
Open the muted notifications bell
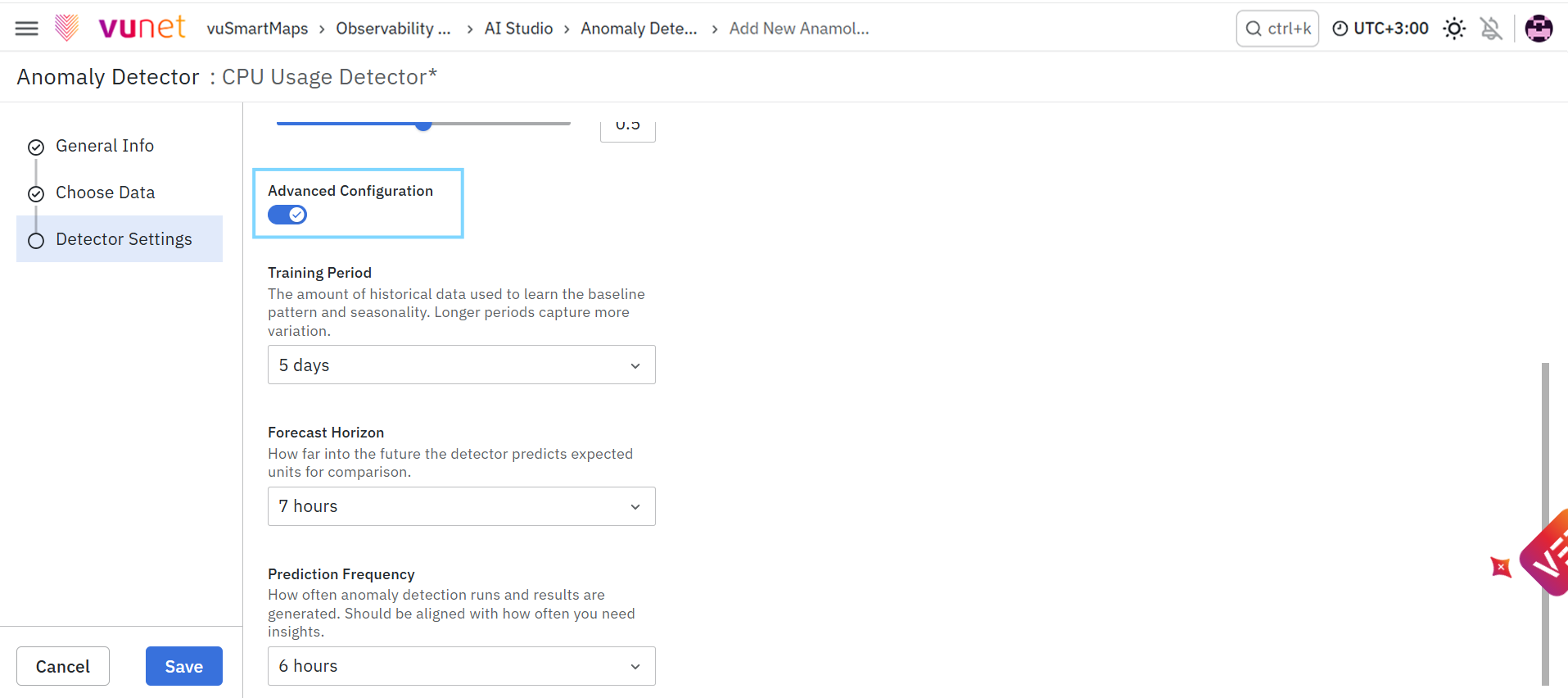(x=1491, y=29)
